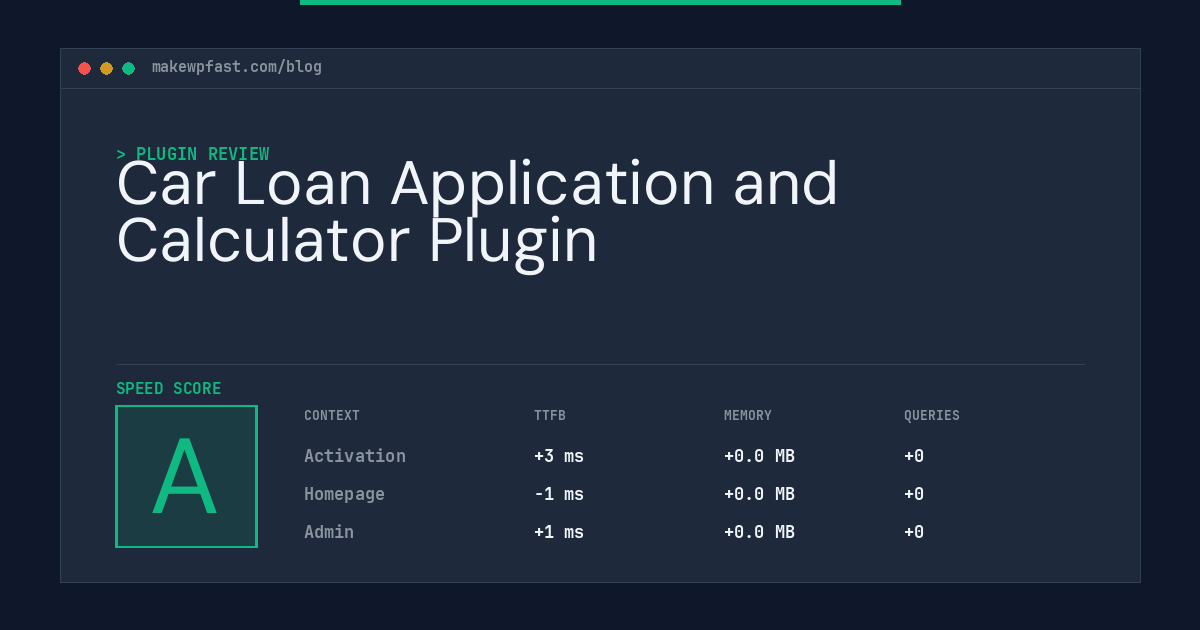Click the 'QUERIES' column header
This screenshot has width=1200, height=630.
pos(932,416)
